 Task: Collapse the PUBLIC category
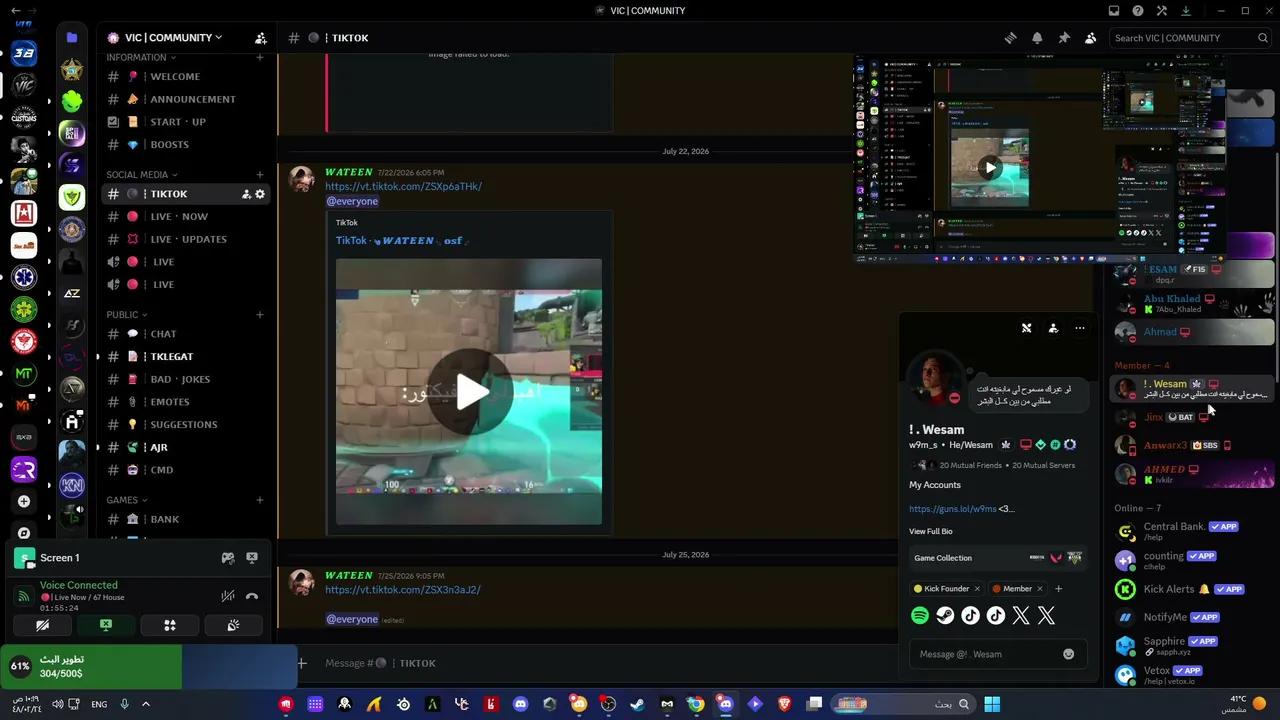(126, 315)
